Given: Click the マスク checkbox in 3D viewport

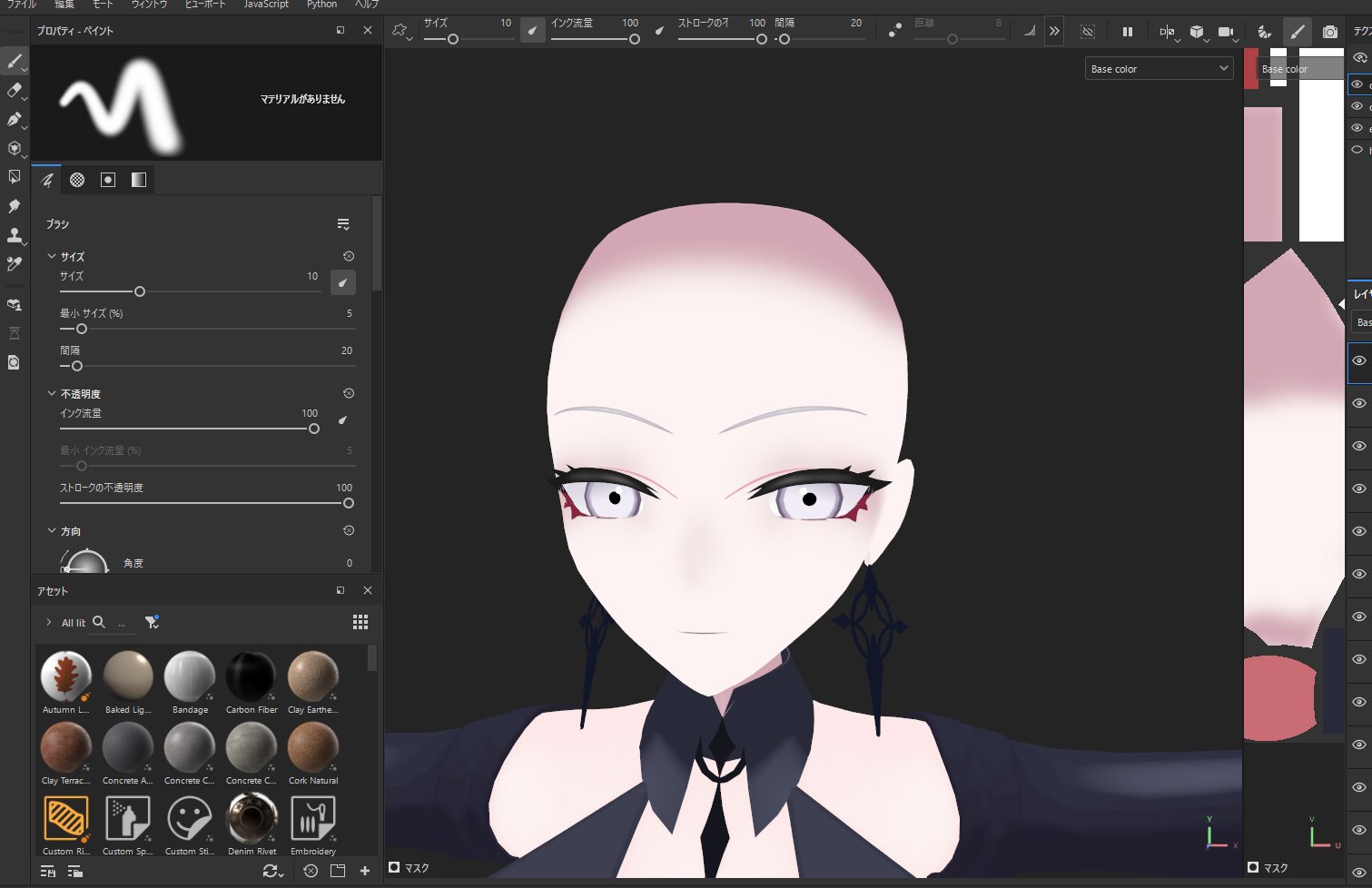Looking at the screenshot, I should tap(394, 867).
